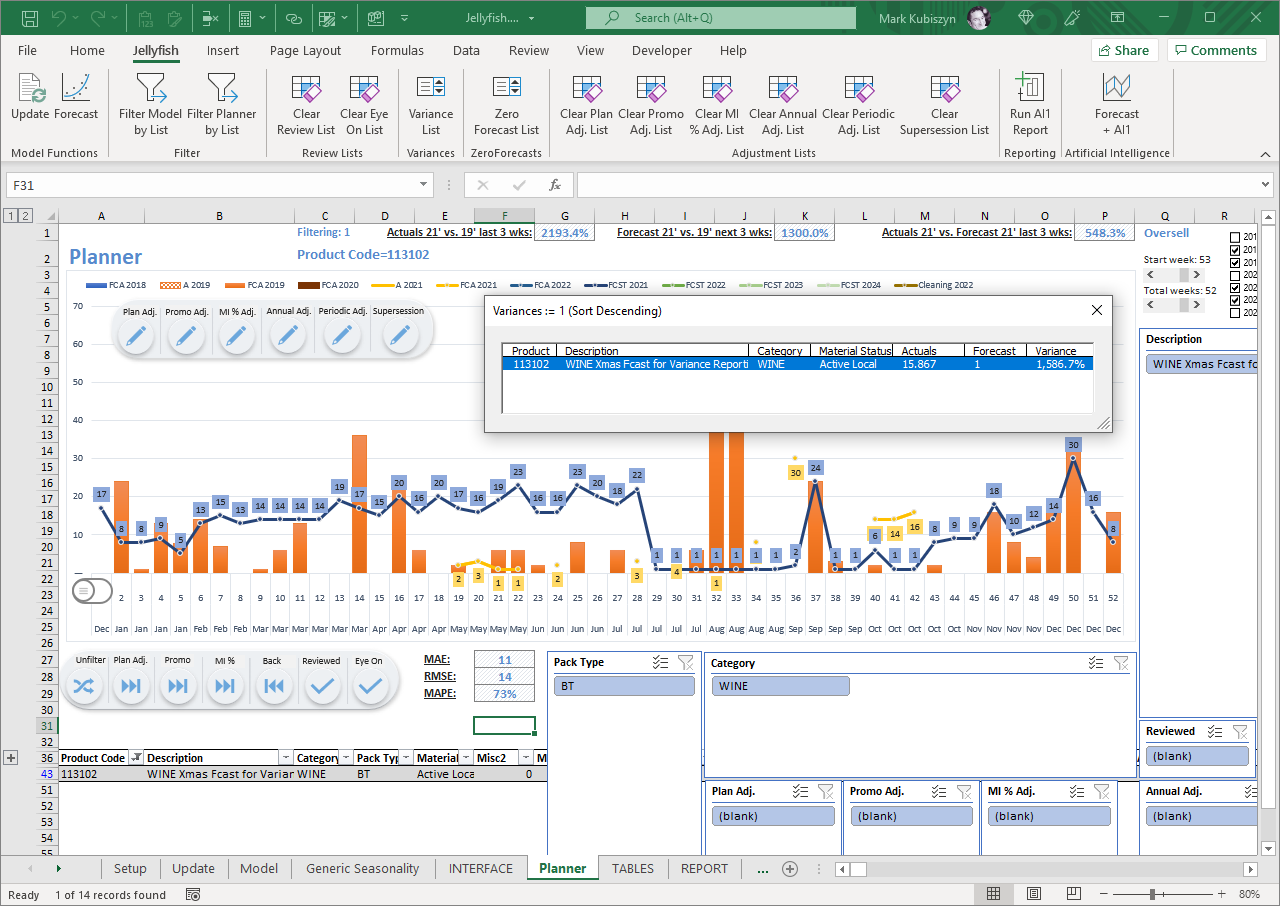Viewport: 1280px width, 906px height.
Task: Click the zoom slider in status bar
Action: (1153, 894)
